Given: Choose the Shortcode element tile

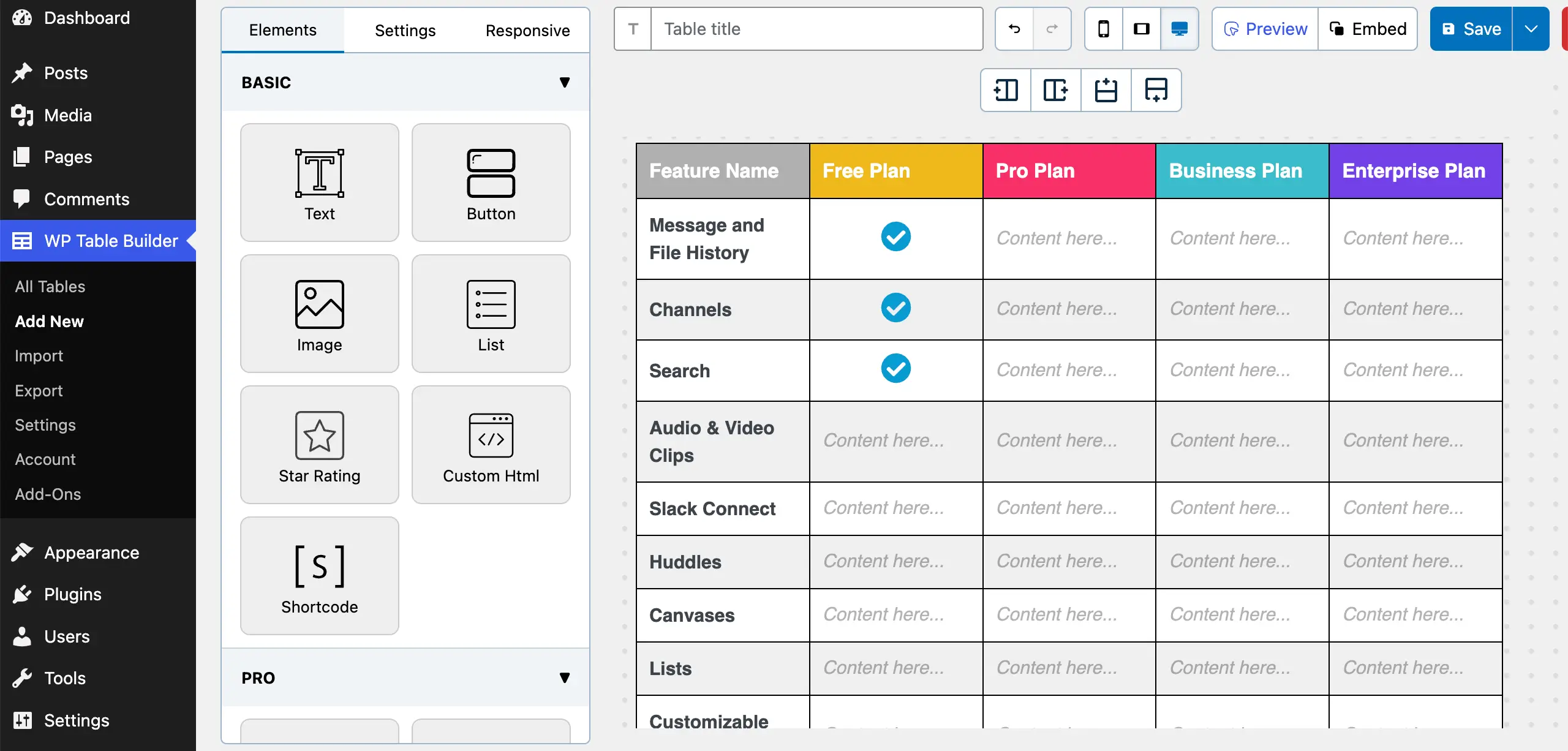Looking at the screenshot, I should [319, 576].
